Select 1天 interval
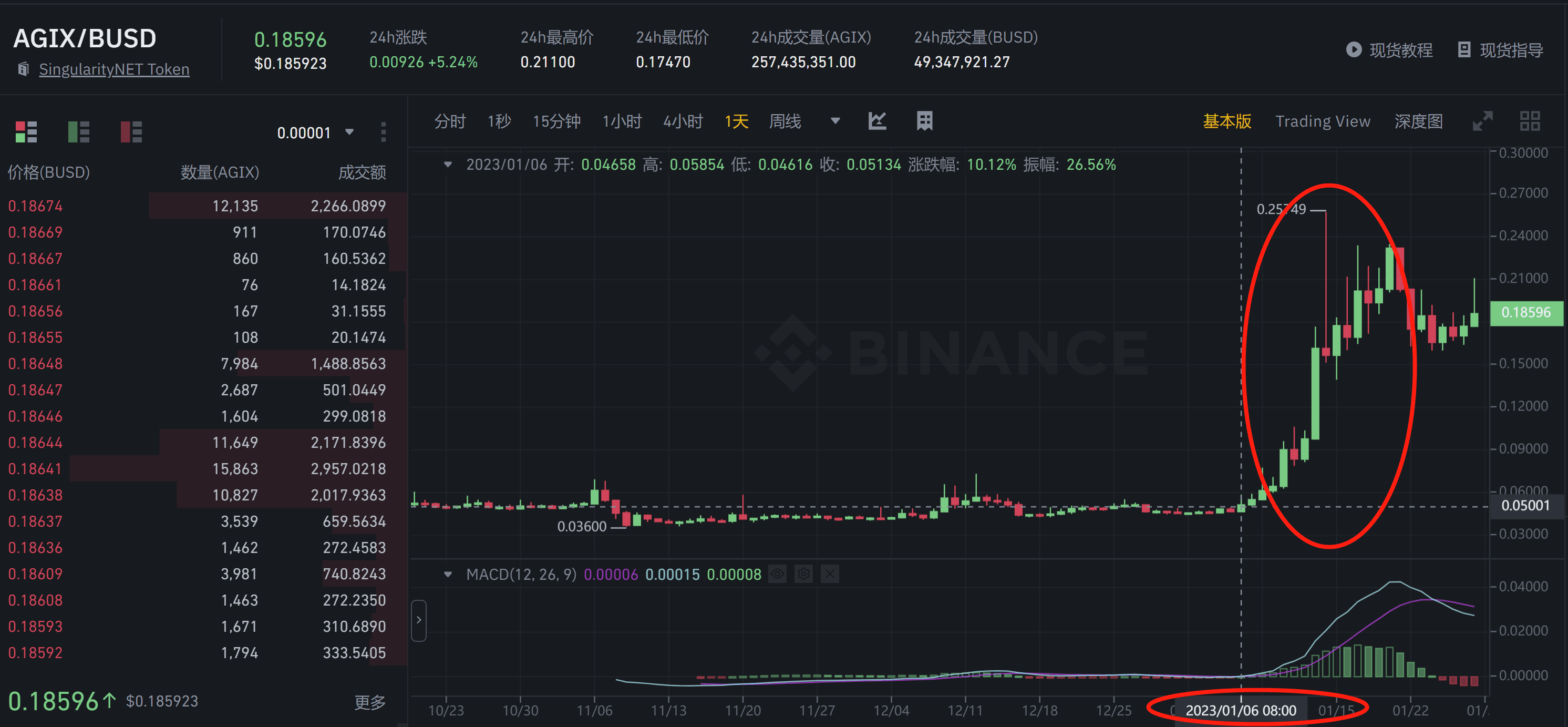1568x727 pixels. click(x=736, y=122)
